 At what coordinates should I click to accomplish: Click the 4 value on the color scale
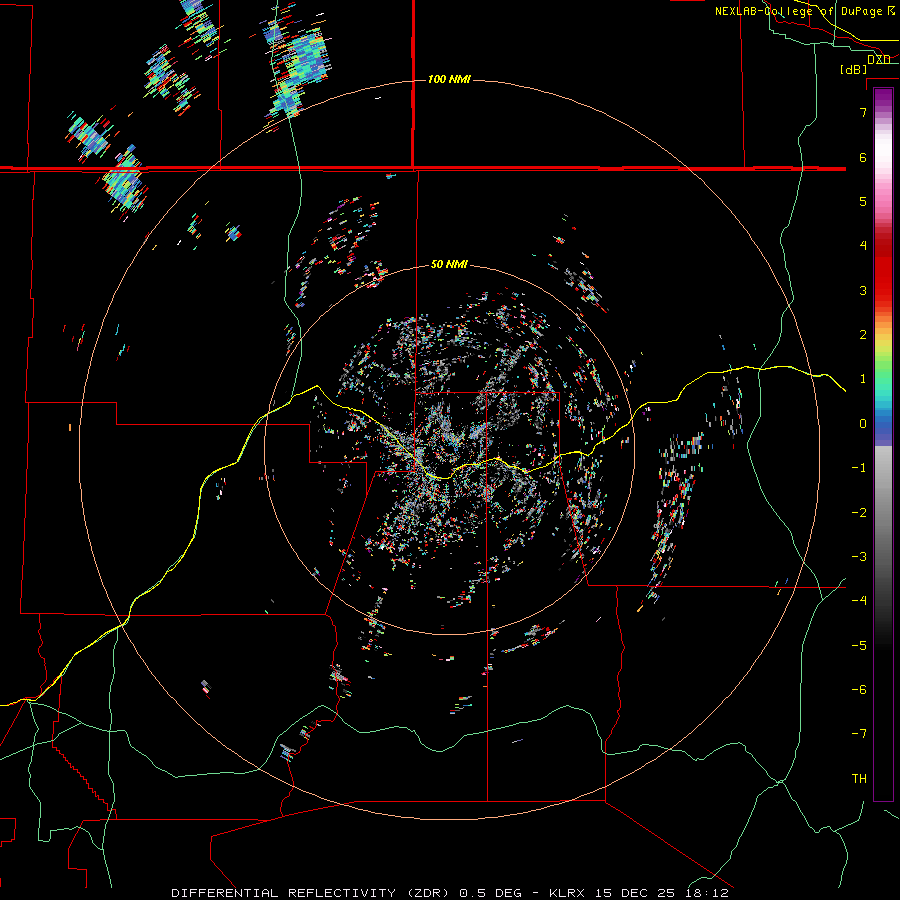click(x=863, y=246)
